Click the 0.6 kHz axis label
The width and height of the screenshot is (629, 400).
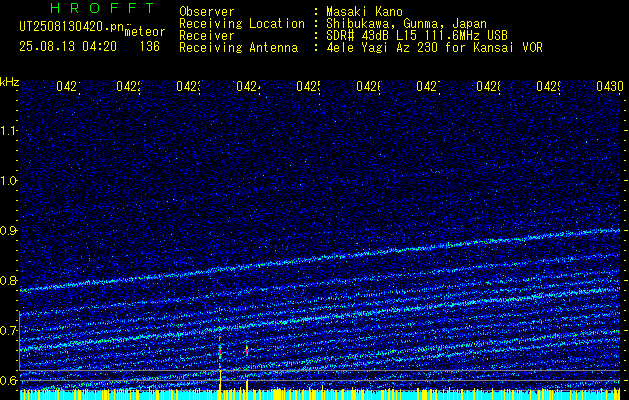[8, 380]
